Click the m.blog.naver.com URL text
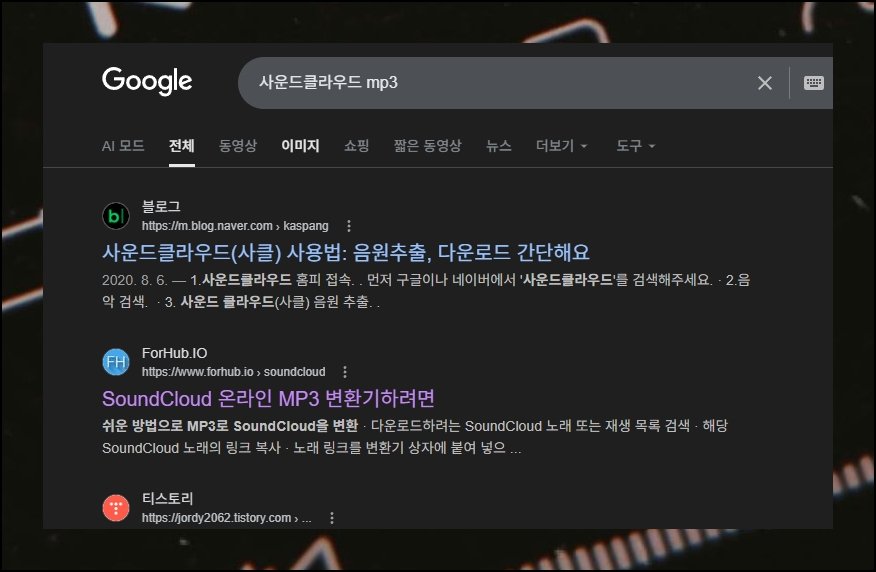876x572 pixels. click(235, 226)
